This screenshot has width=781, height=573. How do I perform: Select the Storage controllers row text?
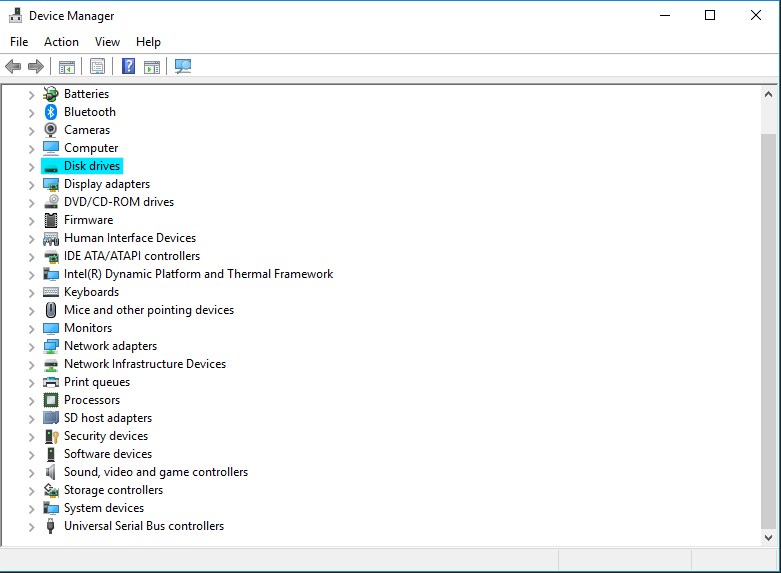tap(113, 490)
